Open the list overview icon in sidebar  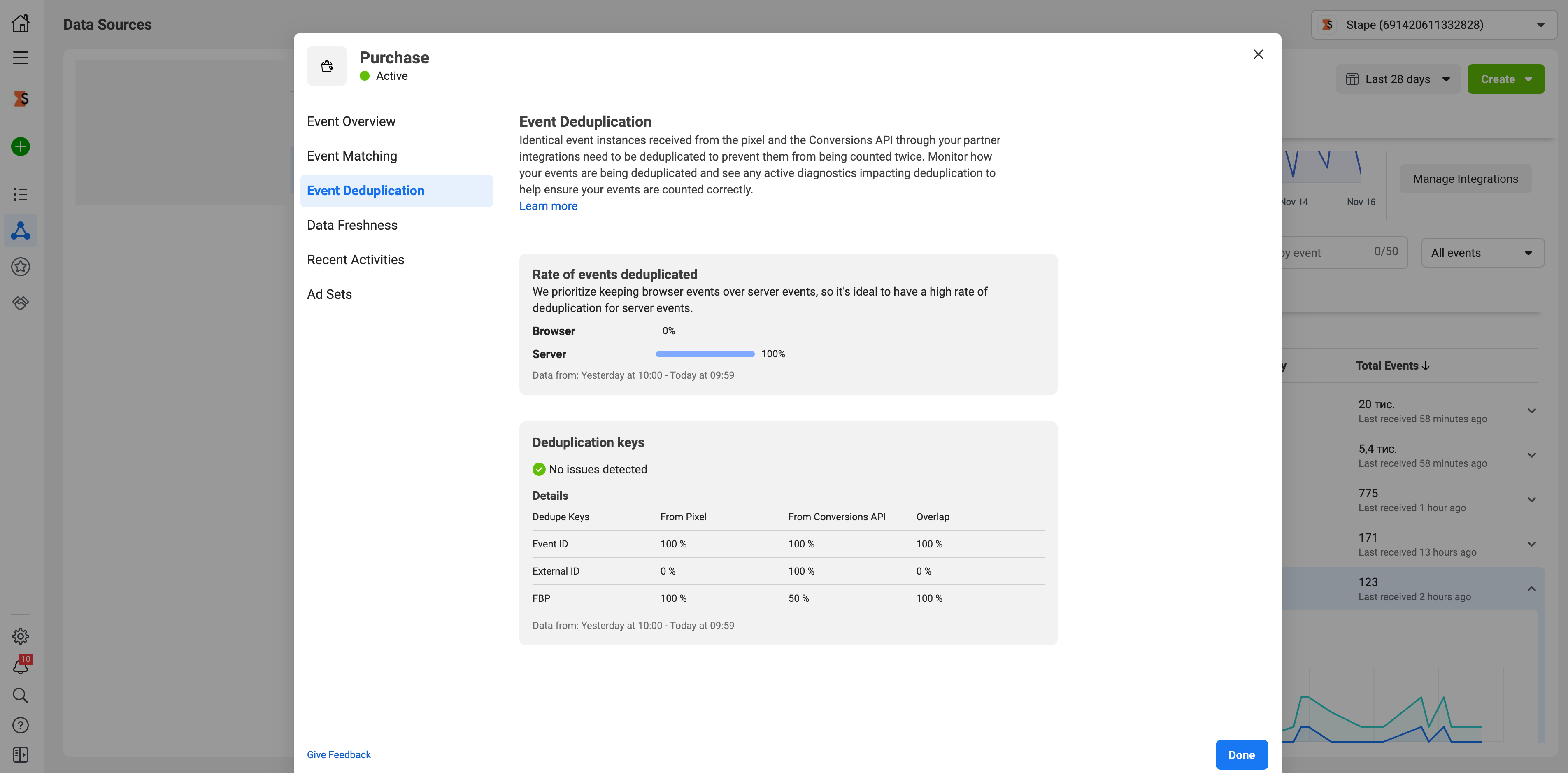(21, 194)
